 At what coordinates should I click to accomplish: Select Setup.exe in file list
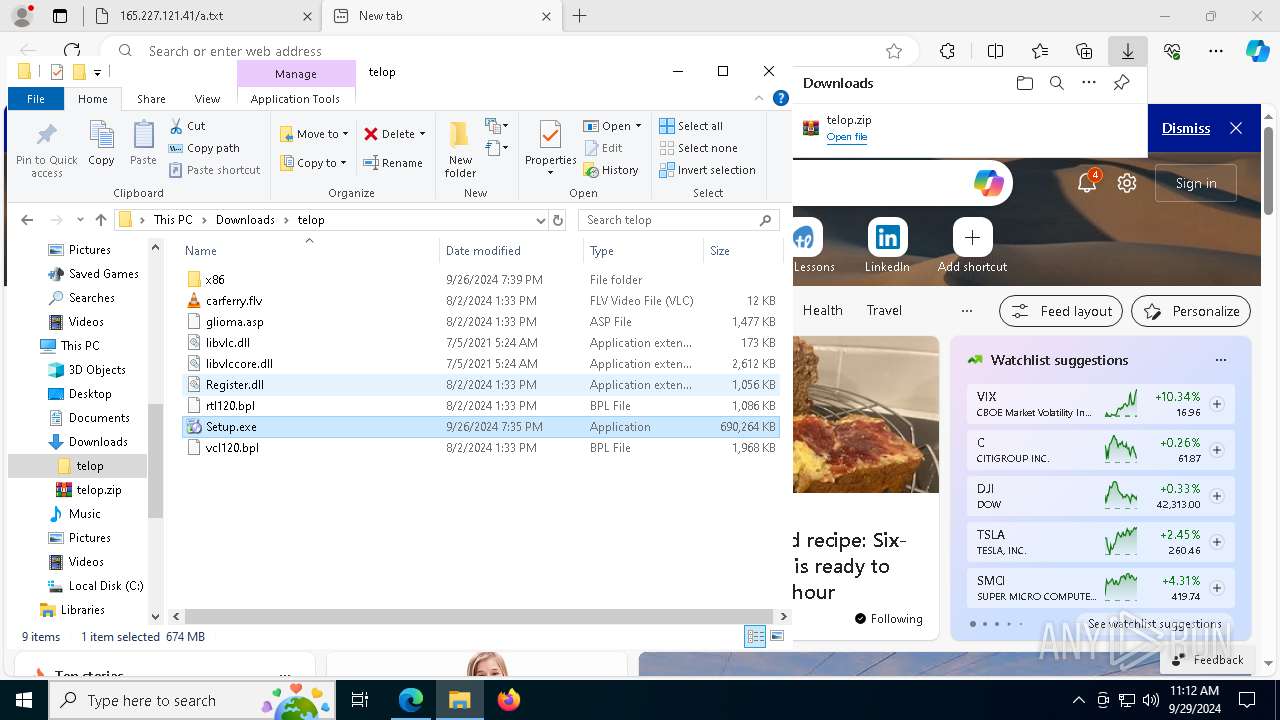point(480,427)
